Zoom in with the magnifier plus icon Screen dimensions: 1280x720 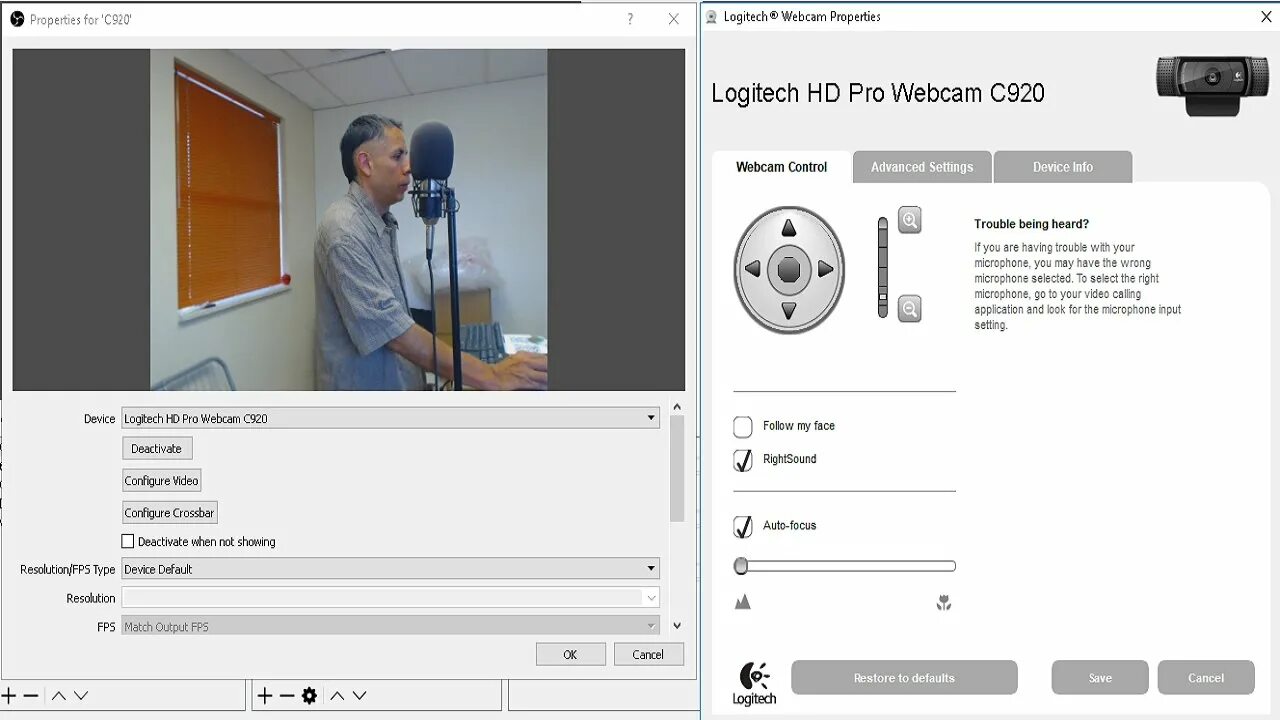pos(909,220)
